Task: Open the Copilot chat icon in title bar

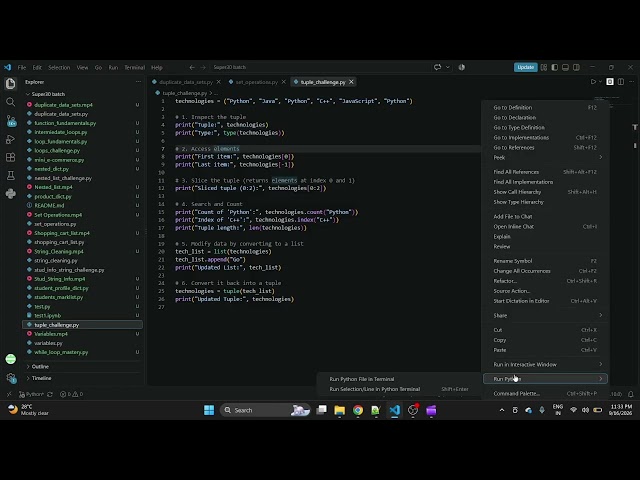Action: tap(438, 67)
